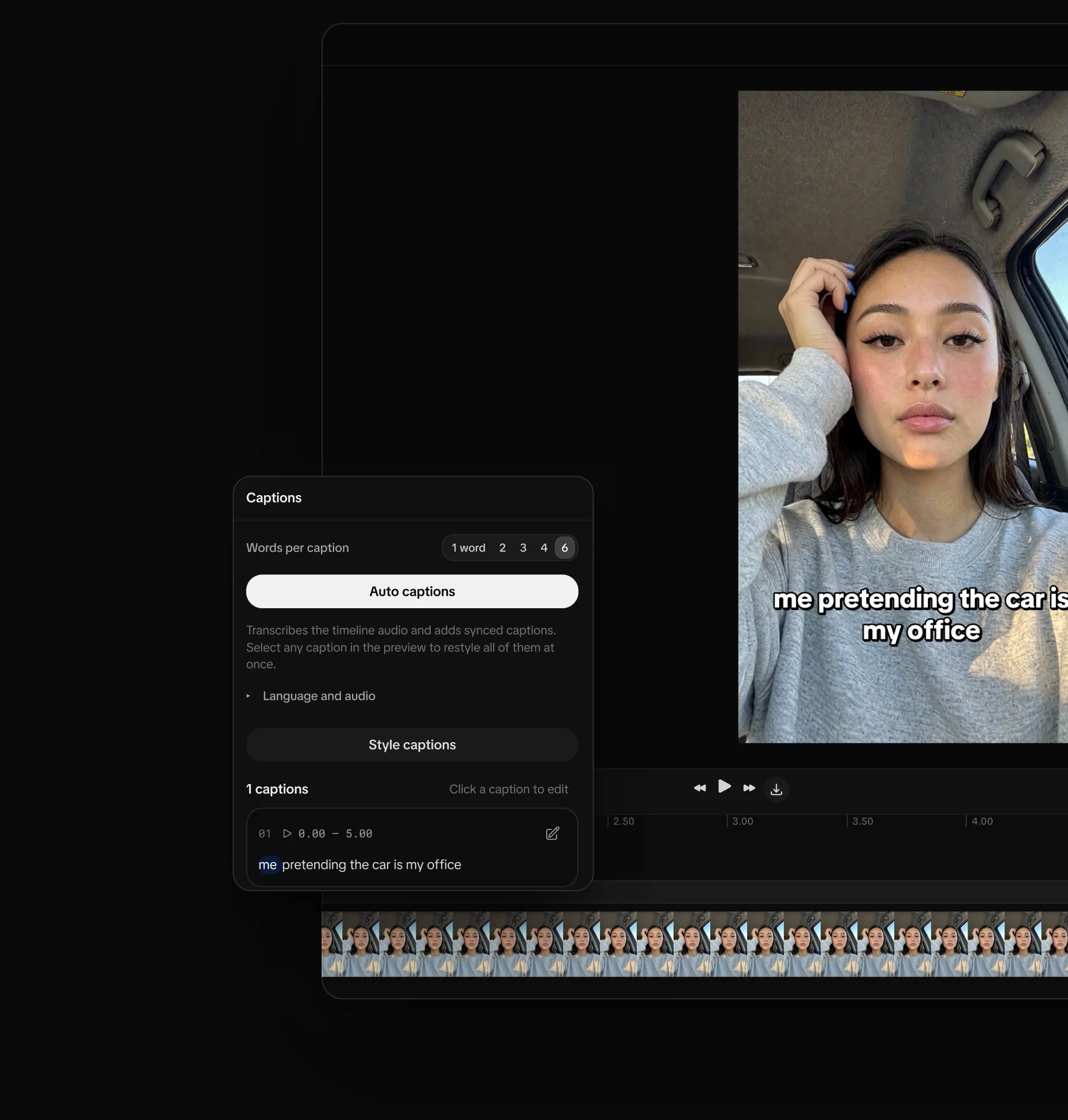Screen dimensions: 1068x1120
Task: Click the video clip filmstrip in timeline
Action: (695, 944)
